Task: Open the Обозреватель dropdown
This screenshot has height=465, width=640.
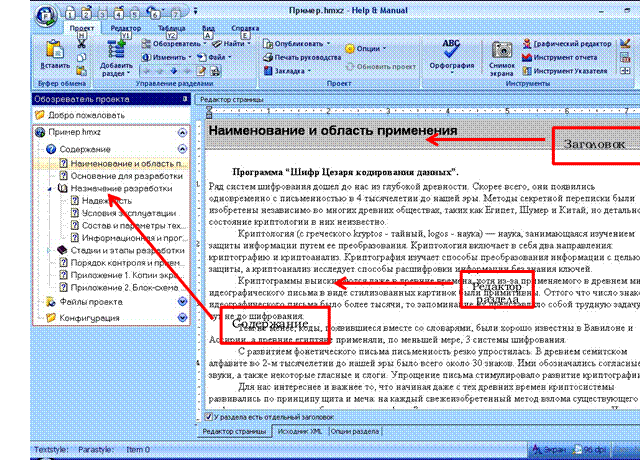Action: coord(173,44)
